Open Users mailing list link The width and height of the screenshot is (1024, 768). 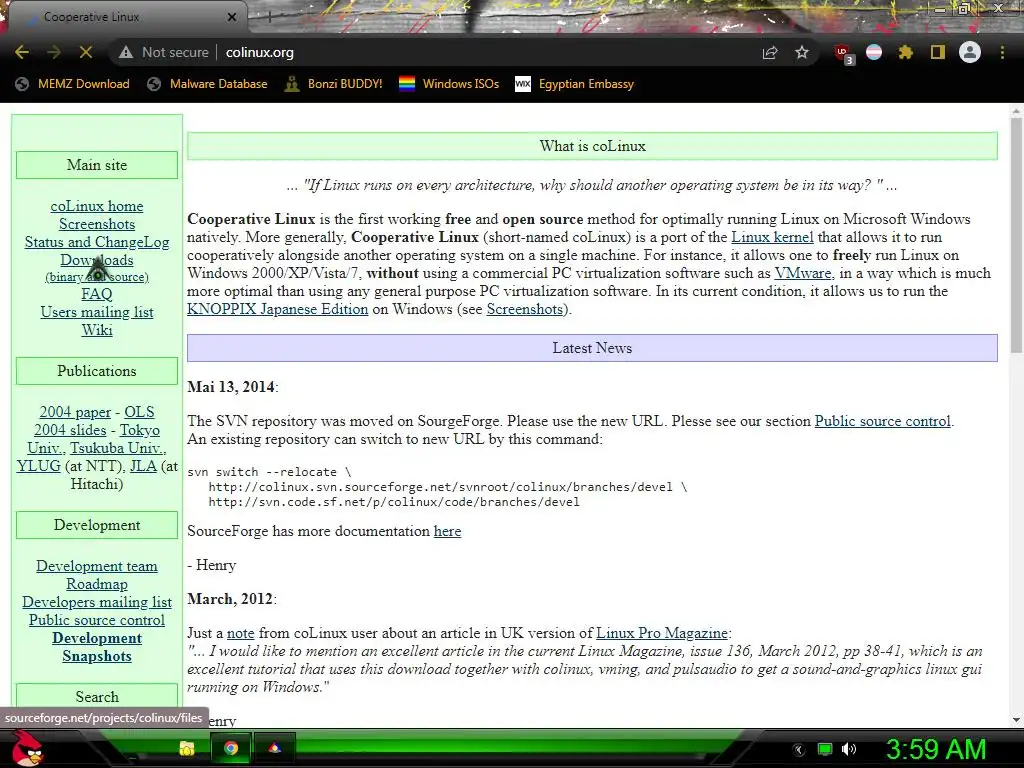coord(97,312)
